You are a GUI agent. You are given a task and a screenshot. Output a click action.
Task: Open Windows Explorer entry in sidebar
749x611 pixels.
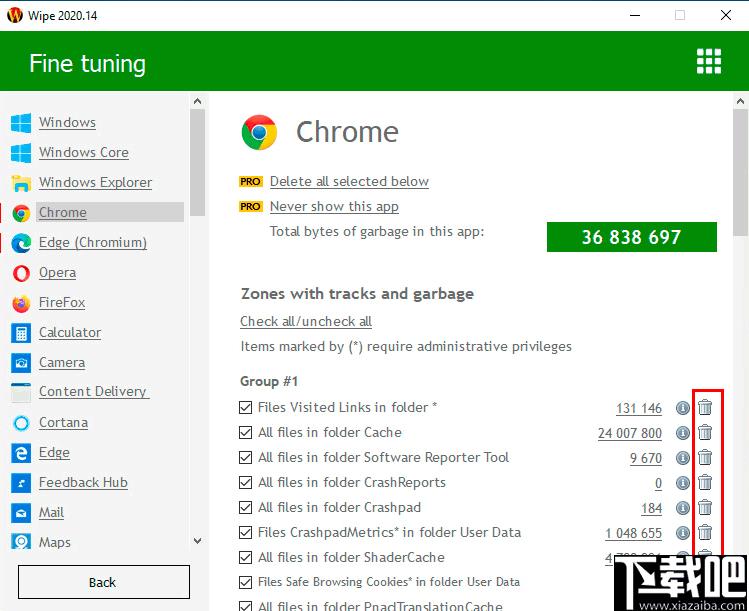click(x=96, y=182)
